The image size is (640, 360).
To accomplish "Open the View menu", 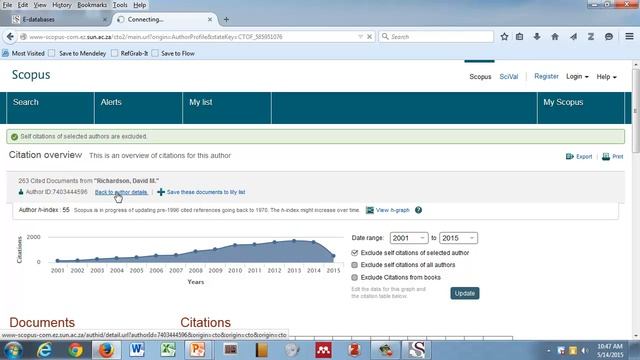I will [x=40, y=5].
